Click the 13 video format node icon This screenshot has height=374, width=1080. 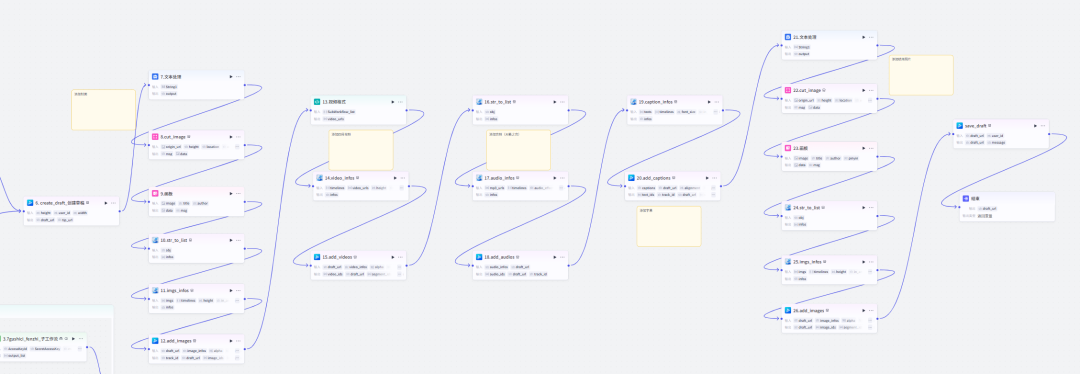click(318, 101)
